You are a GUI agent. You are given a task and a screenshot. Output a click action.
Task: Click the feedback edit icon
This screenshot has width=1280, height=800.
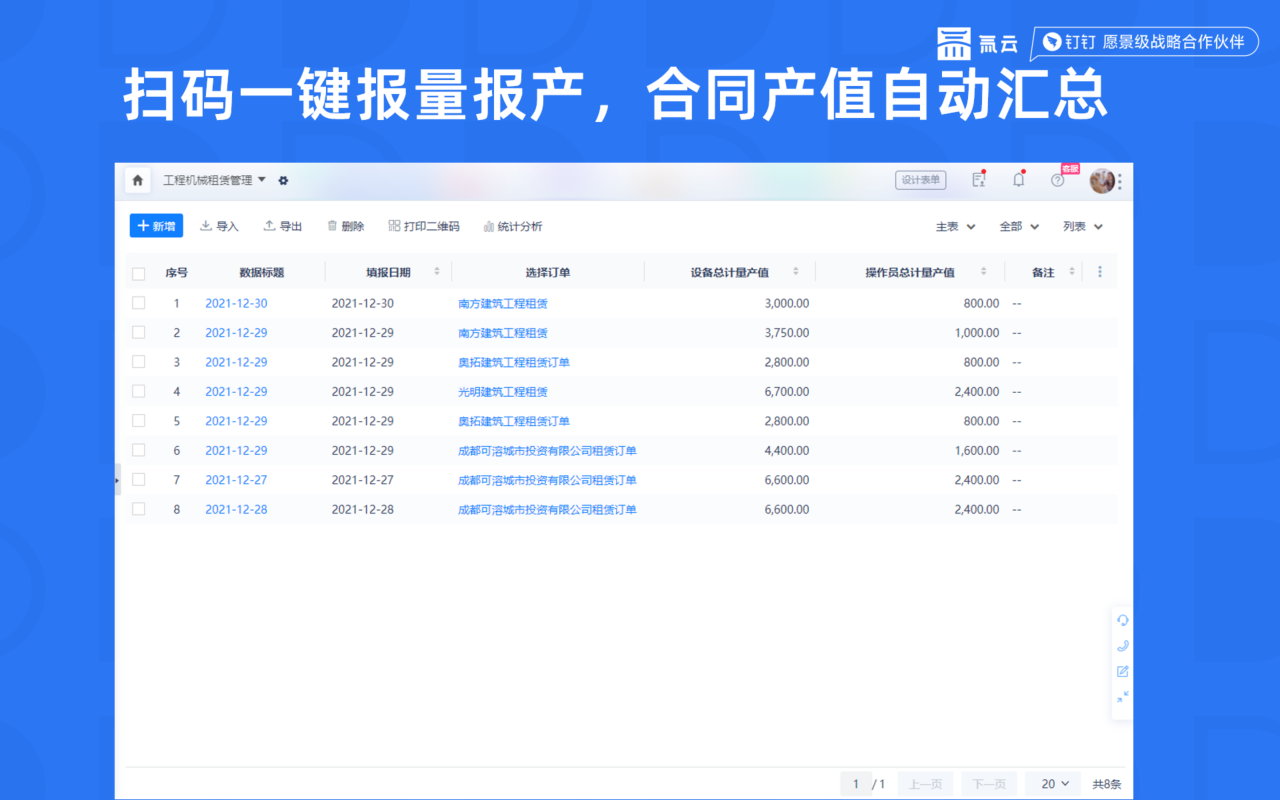click(1123, 671)
